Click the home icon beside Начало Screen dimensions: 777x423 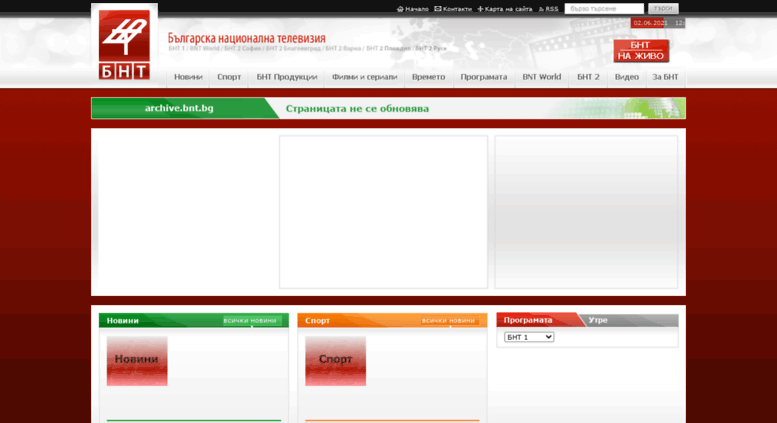(x=400, y=9)
